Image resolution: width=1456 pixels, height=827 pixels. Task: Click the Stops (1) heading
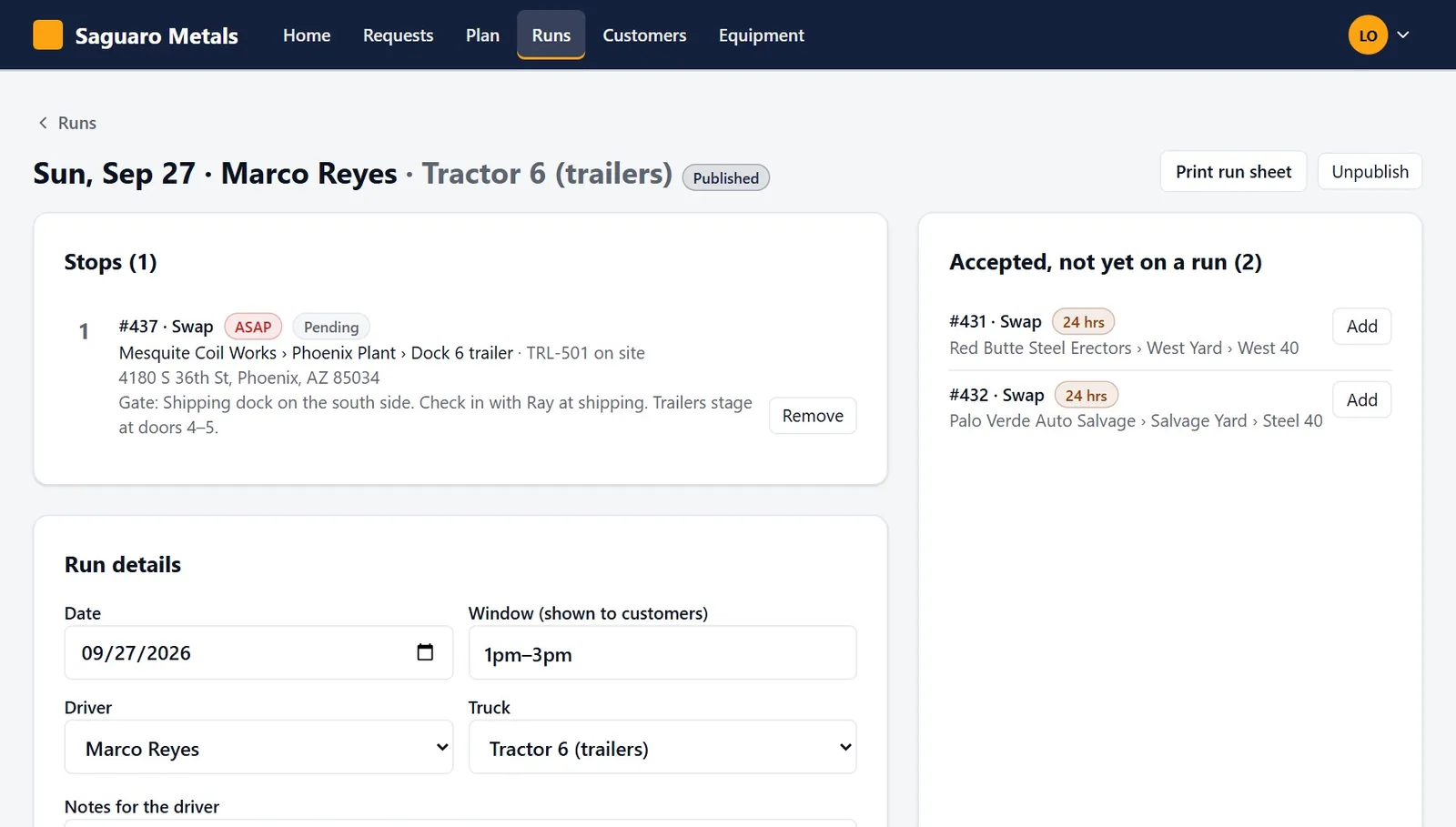point(110,262)
